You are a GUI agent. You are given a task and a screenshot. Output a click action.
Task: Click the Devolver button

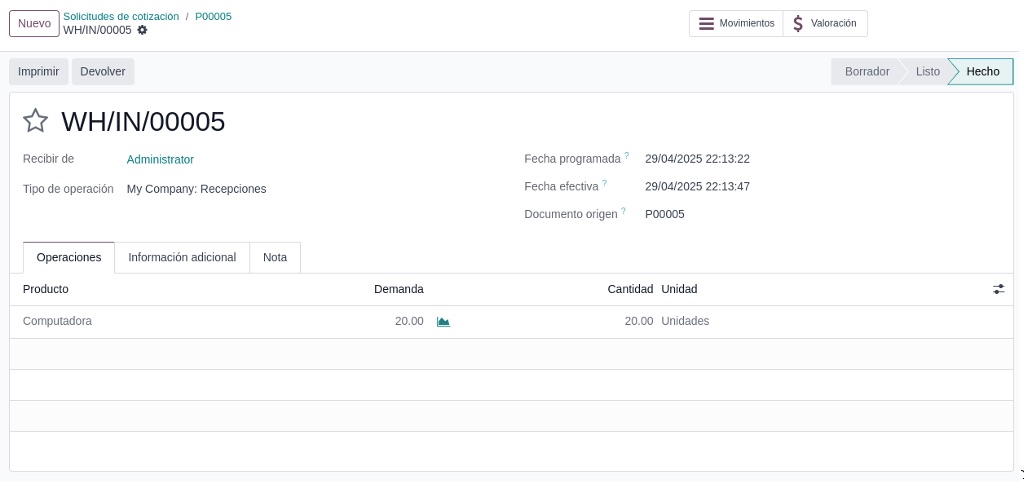(x=103, y=72)
